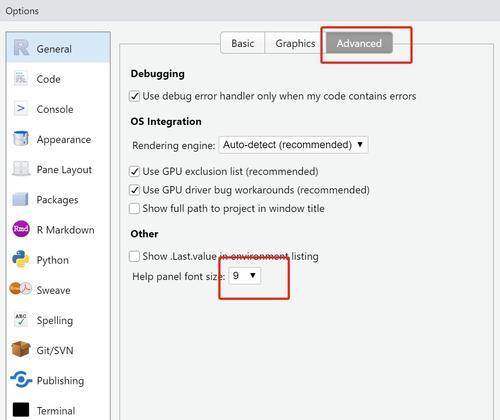This screenshot has height=420, width=500.
Task: Open the Help panel font size dropdown
Action: click(245, 276)
